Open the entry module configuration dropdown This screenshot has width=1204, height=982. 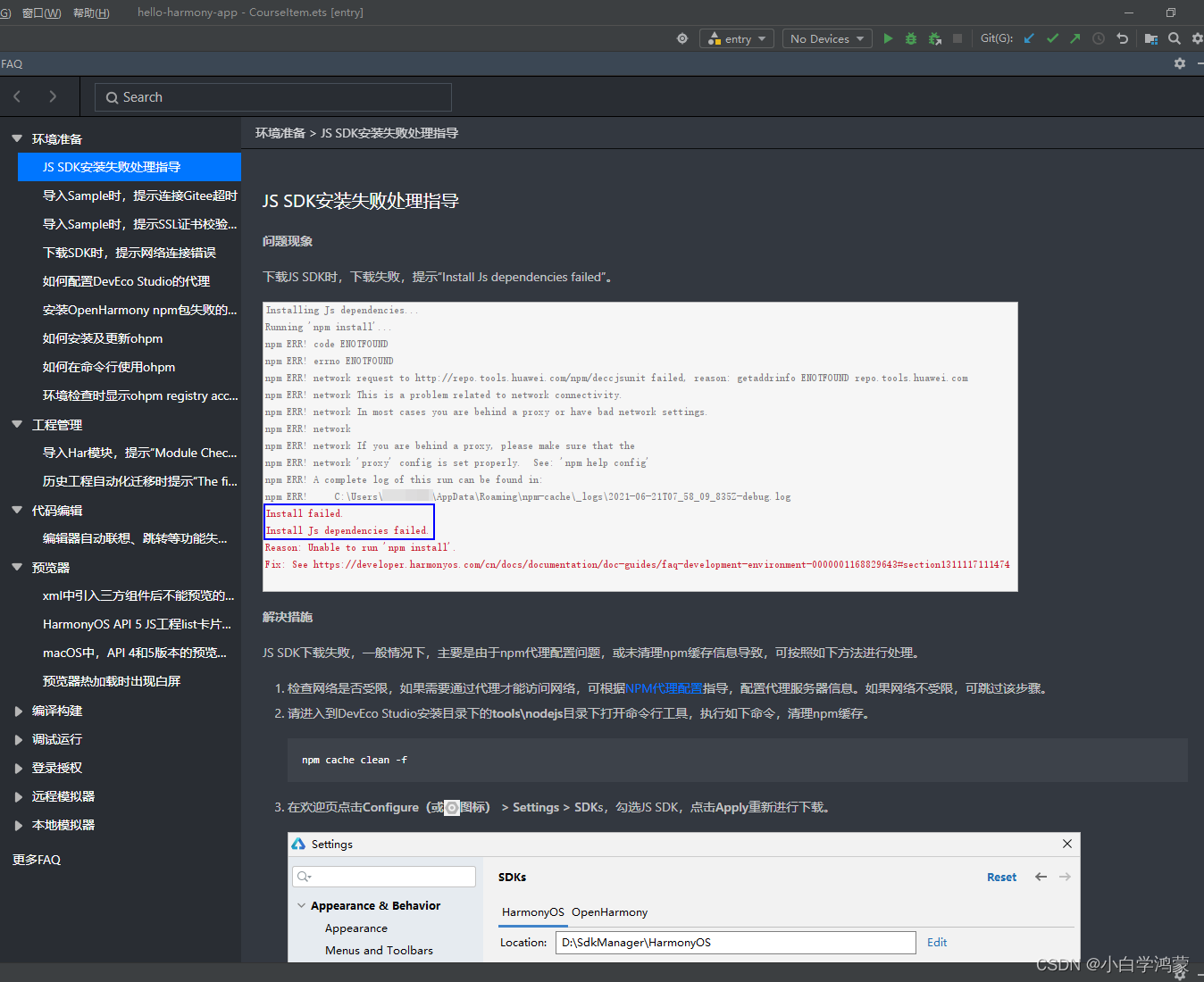[x=738, y=38]
